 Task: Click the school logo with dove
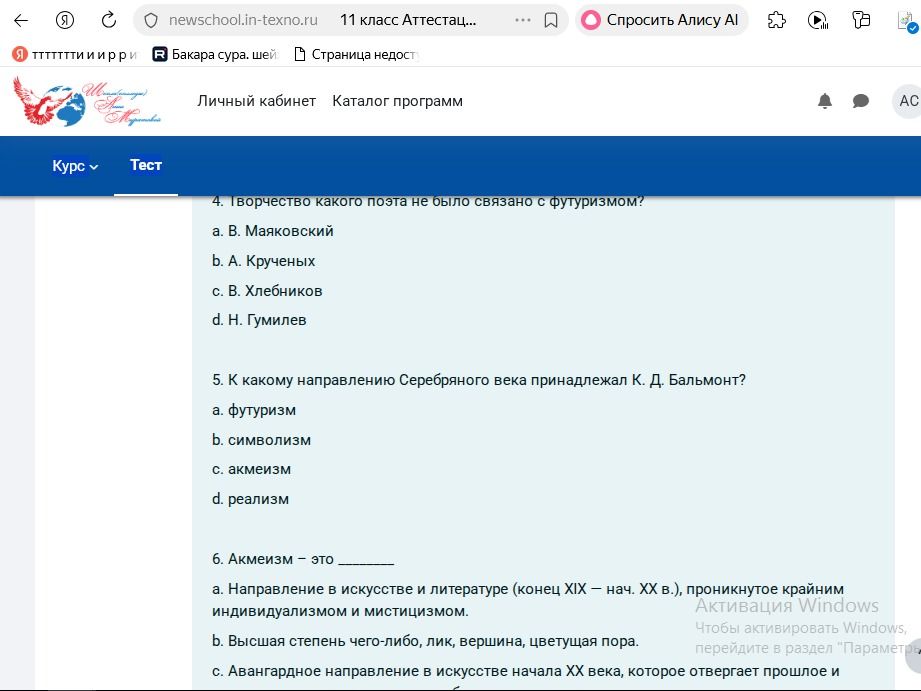click(87, 101)
